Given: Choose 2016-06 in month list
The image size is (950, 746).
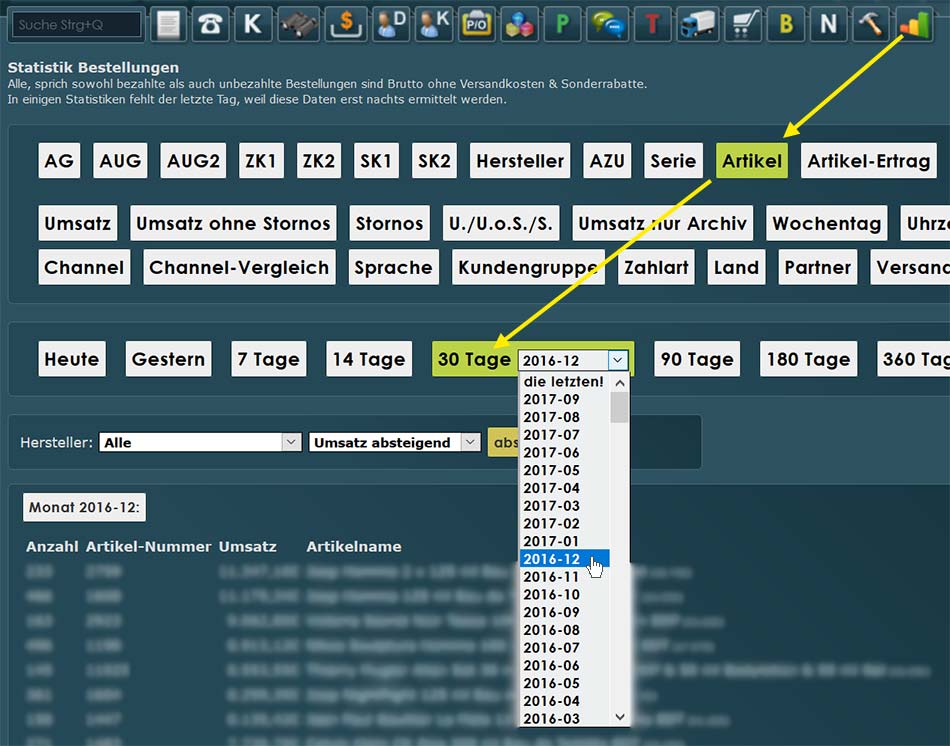Looking at the screenshot, I should (564, 665).
